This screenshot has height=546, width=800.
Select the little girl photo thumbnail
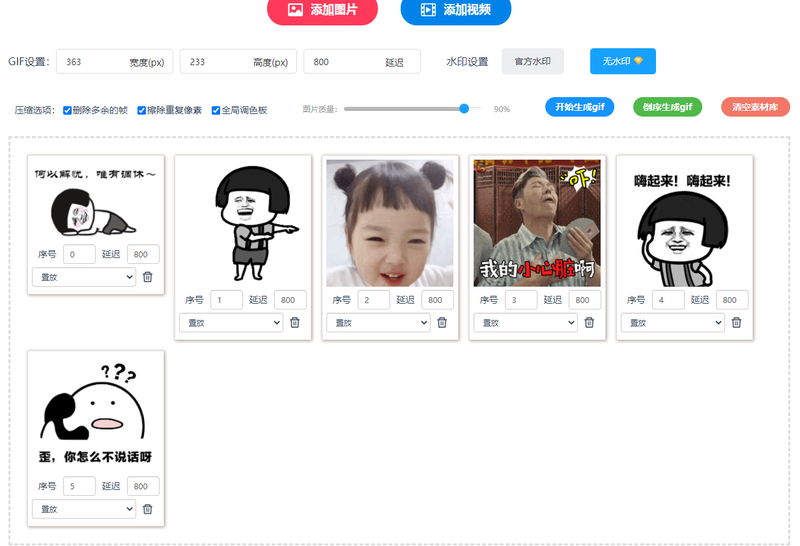[x=390, y=223]
